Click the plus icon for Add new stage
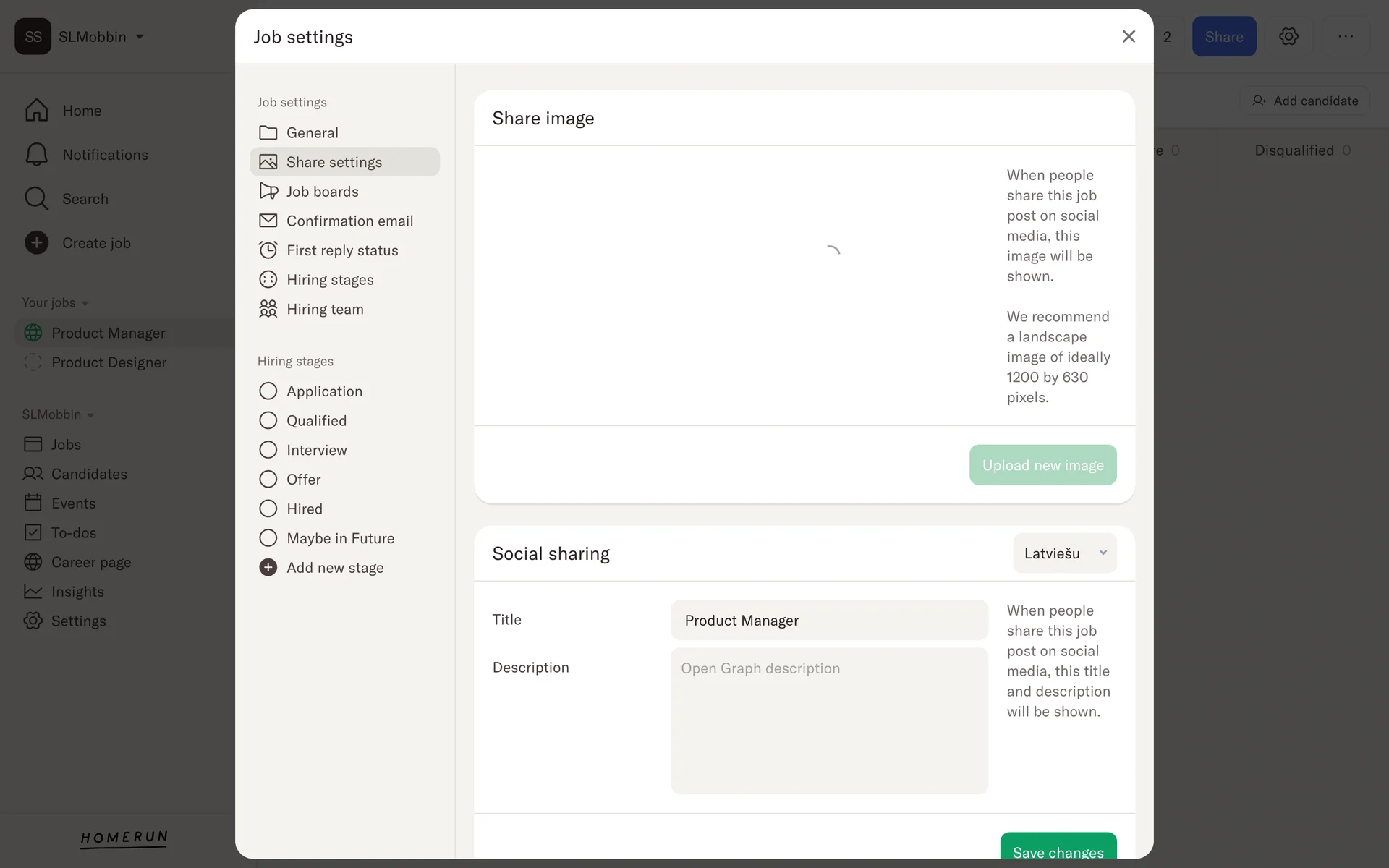This screenshot has width=1389, height=868. 268,568
